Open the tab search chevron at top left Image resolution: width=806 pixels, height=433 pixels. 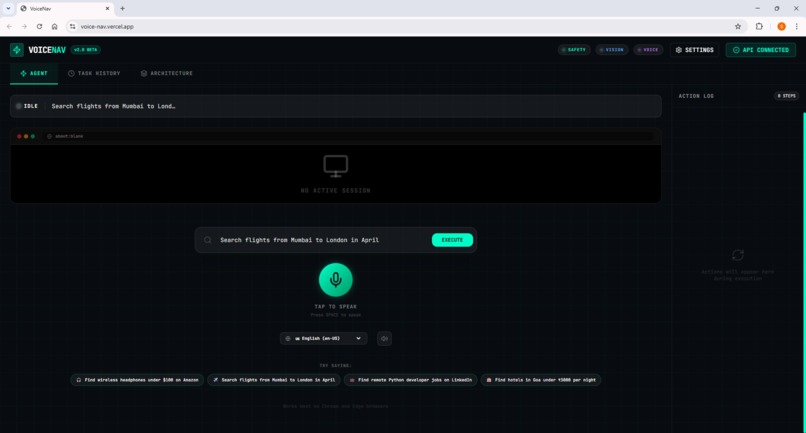pos(8,8)
